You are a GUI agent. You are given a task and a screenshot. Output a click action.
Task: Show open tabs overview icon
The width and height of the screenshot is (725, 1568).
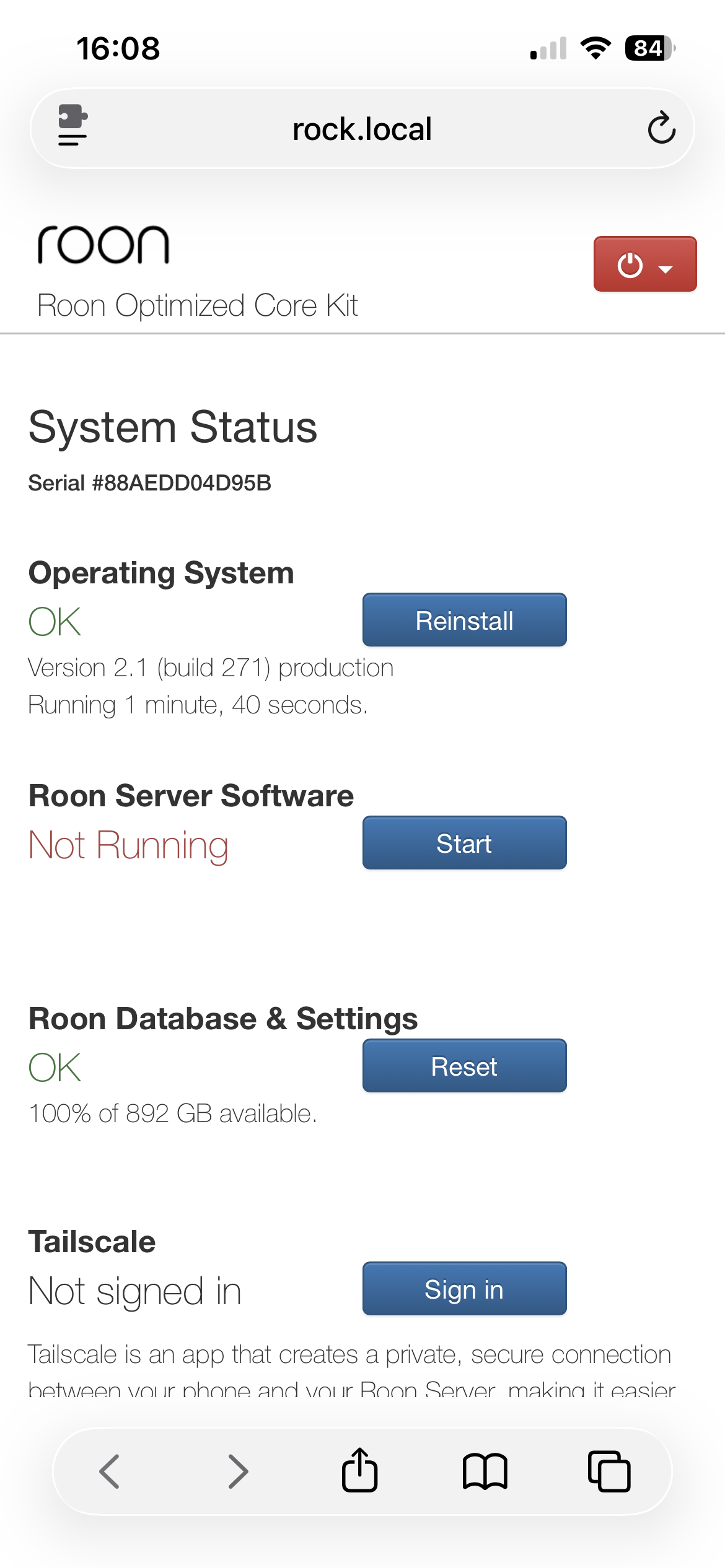(x=609, y=1471)
